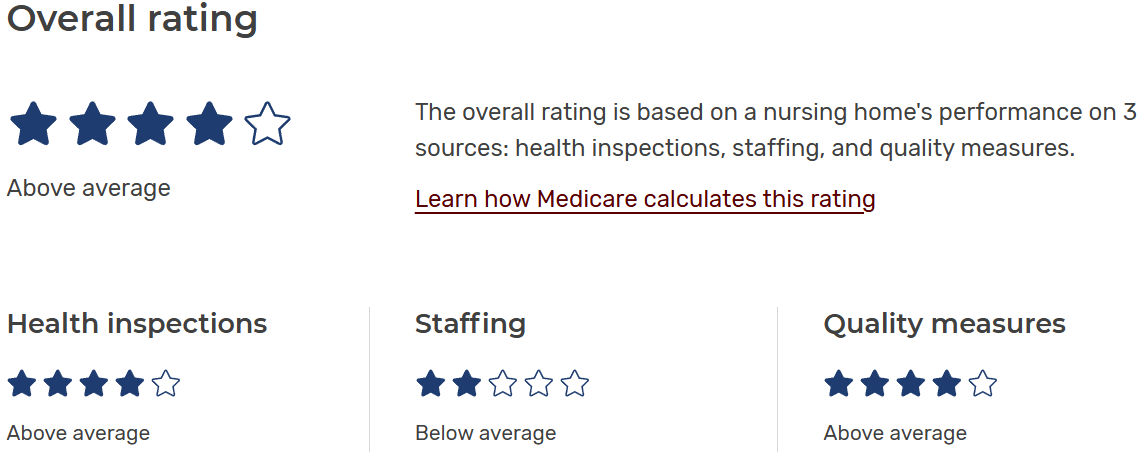Click first star under Quality measures
The height and width of the screenshot is (452, 1139).
coord(839,383)
